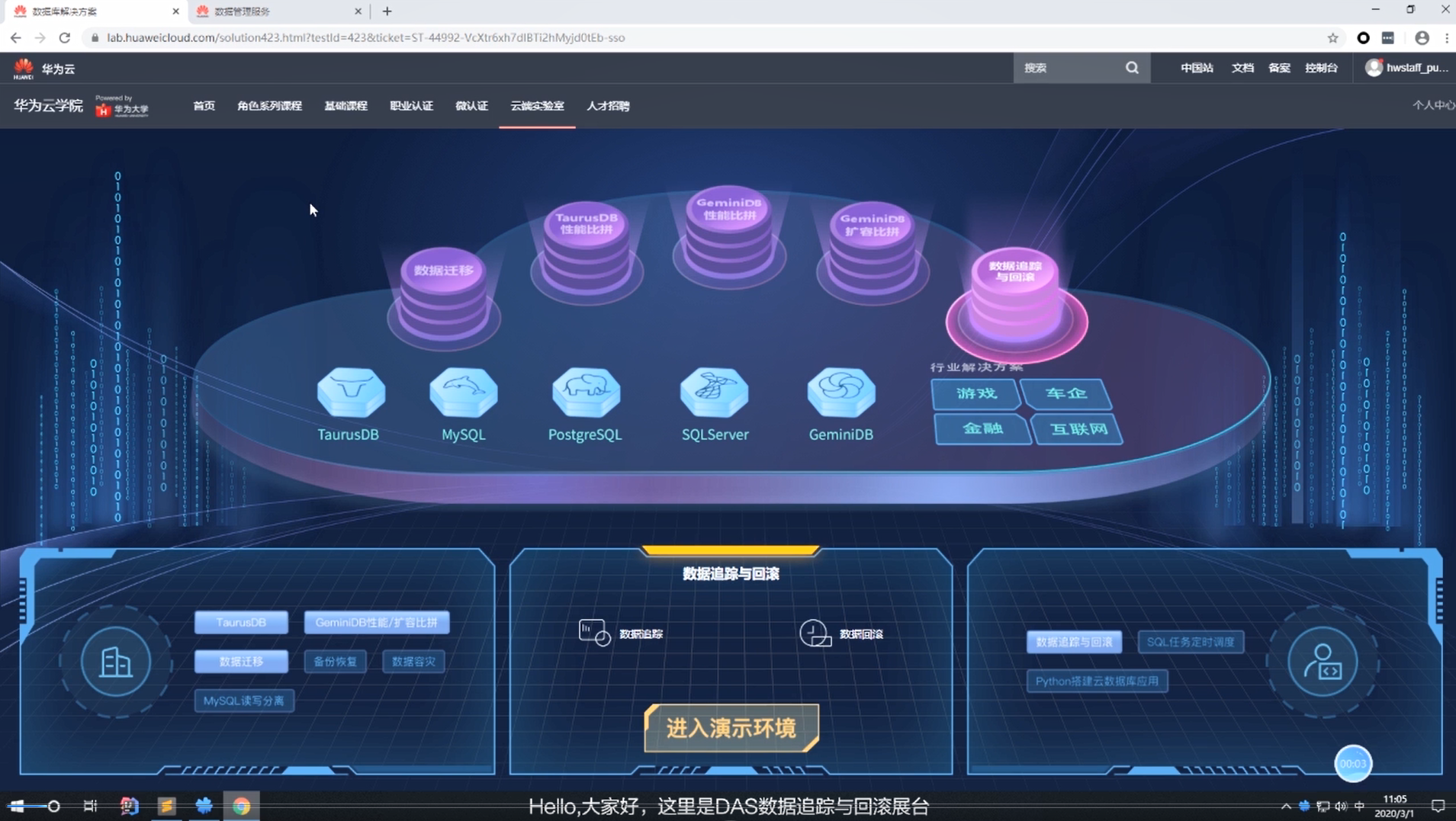Select the SQL任务定时调度 button
The width and height of the screenshot is (1456, 821).
click(x=1191, y=642)
